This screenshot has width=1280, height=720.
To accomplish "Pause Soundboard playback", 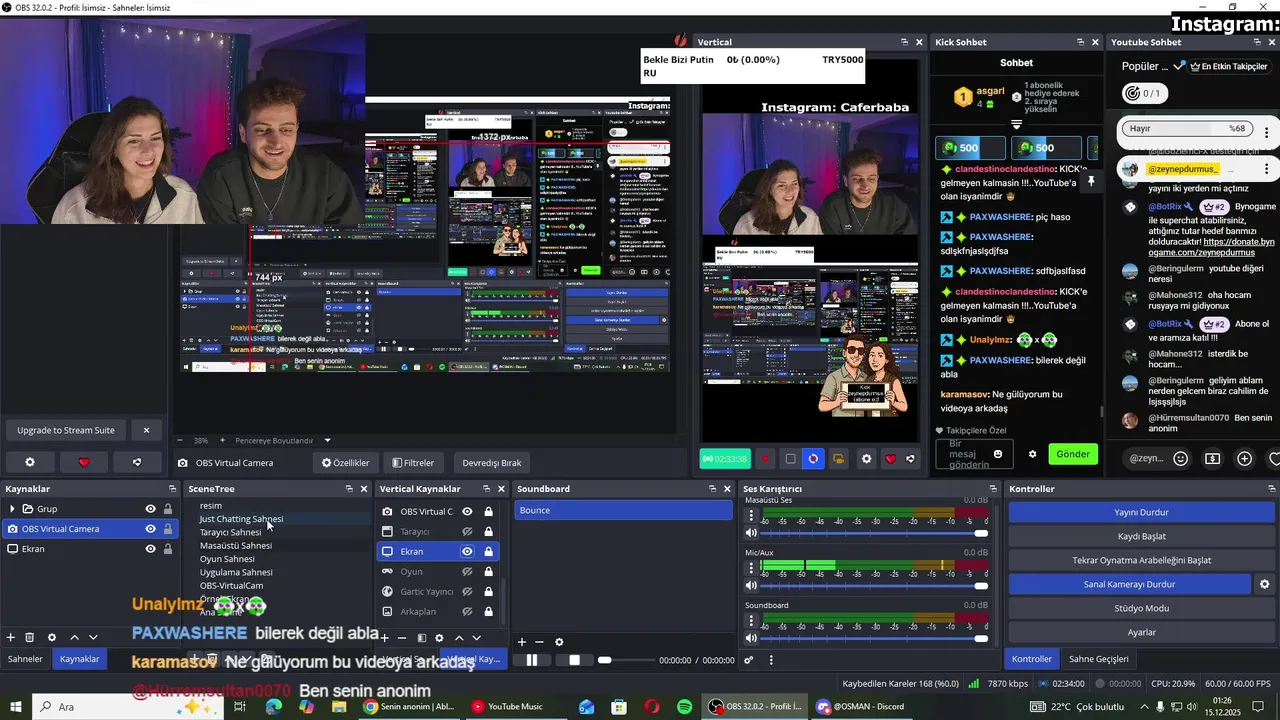I will (x=532, y=660).
